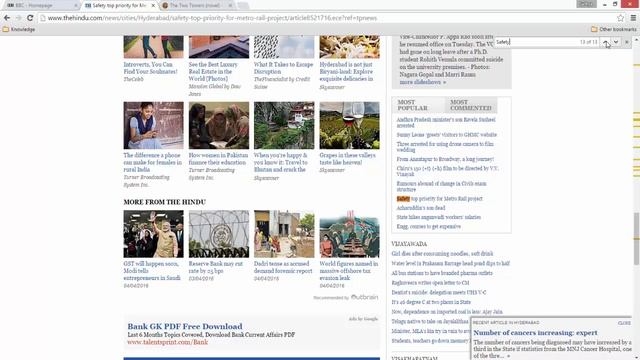The width and height of the screenshot is (640, 360).
Task: Open Girl dies after consuming noodles link
Action: (442, 254)
